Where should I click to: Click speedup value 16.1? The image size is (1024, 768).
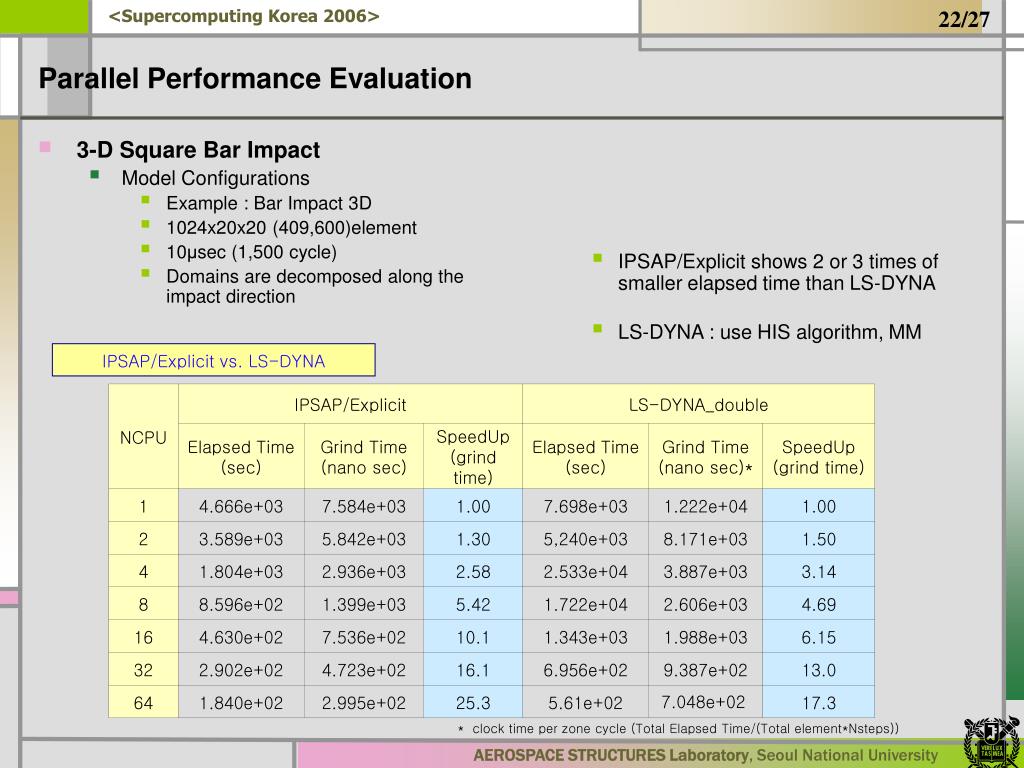click(473, 669)
